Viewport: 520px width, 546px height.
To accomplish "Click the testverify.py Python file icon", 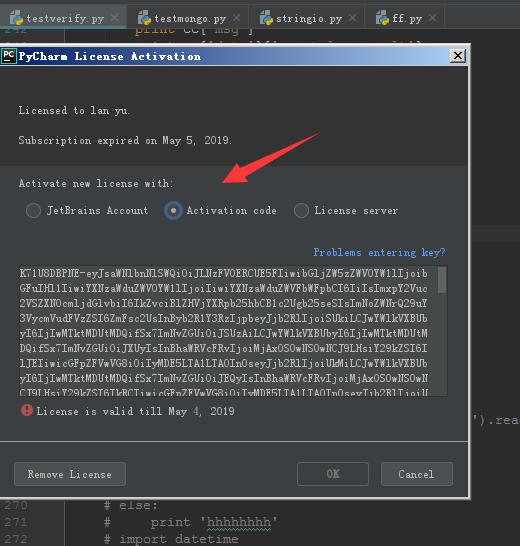I will [16, 18].
